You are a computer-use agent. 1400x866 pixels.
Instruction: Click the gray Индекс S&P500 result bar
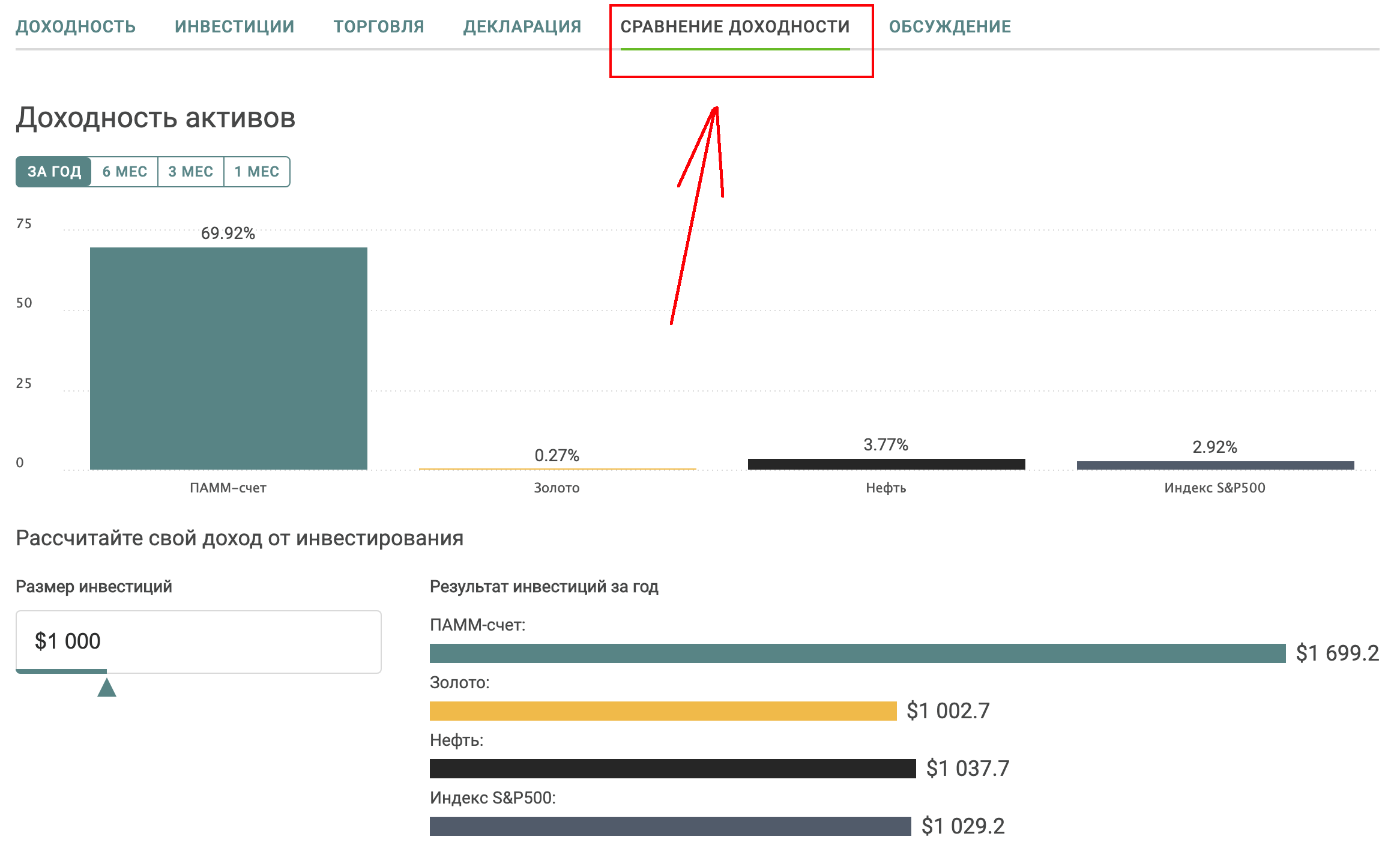670,826
